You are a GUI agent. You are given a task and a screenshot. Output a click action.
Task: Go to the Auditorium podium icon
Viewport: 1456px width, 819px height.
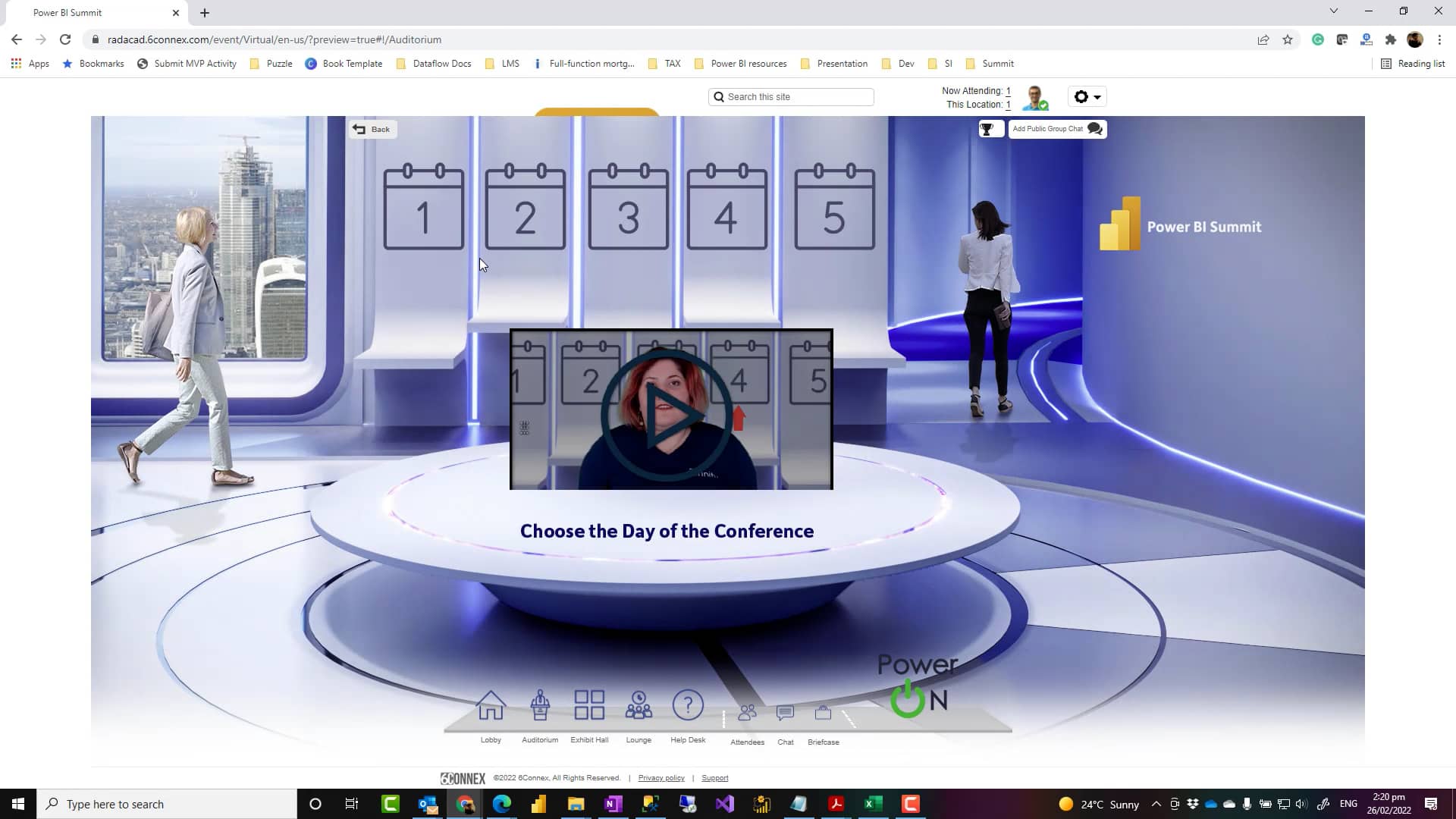click(540, 706)
